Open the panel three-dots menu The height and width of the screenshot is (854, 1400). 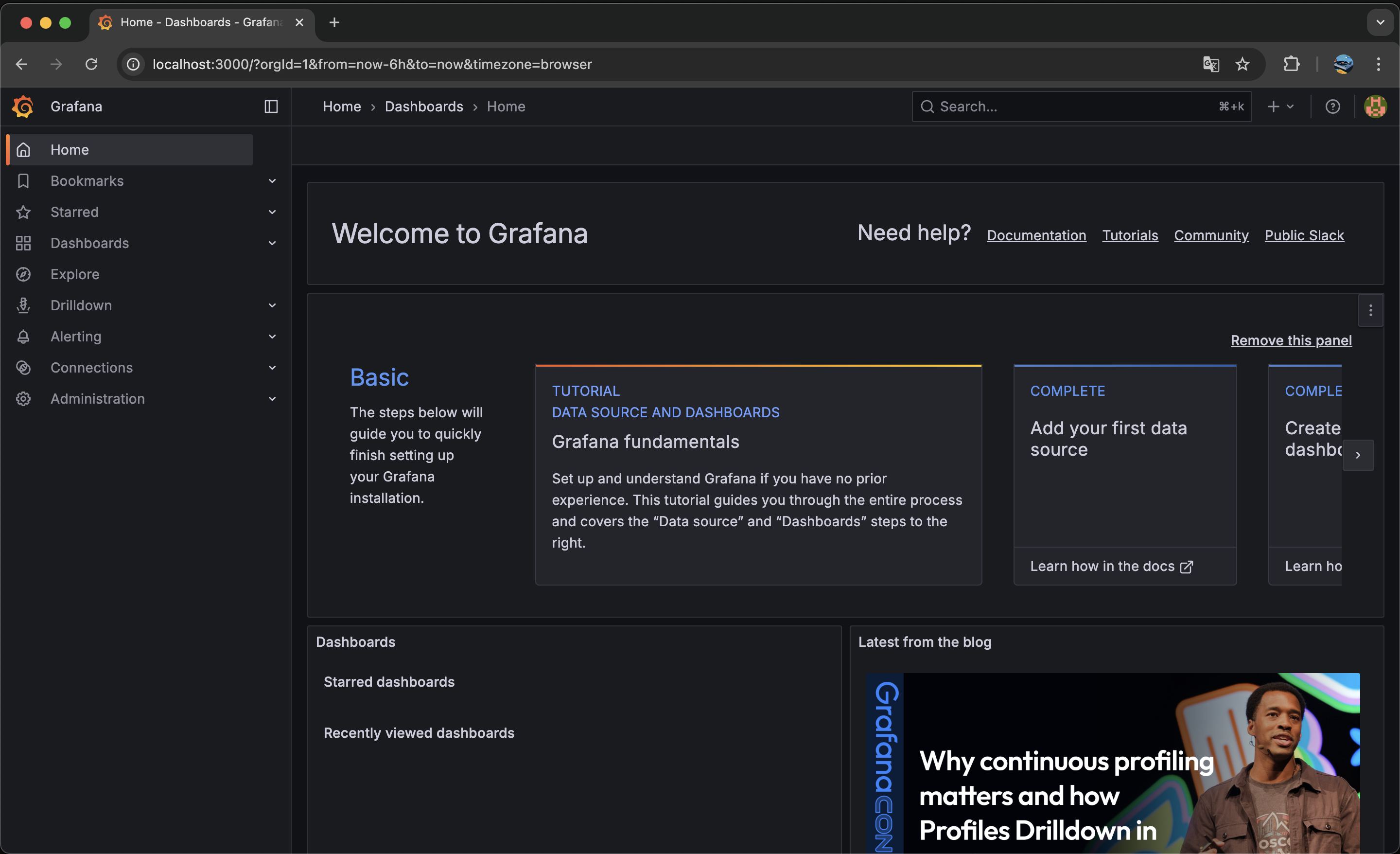[x=1370, y=310]
